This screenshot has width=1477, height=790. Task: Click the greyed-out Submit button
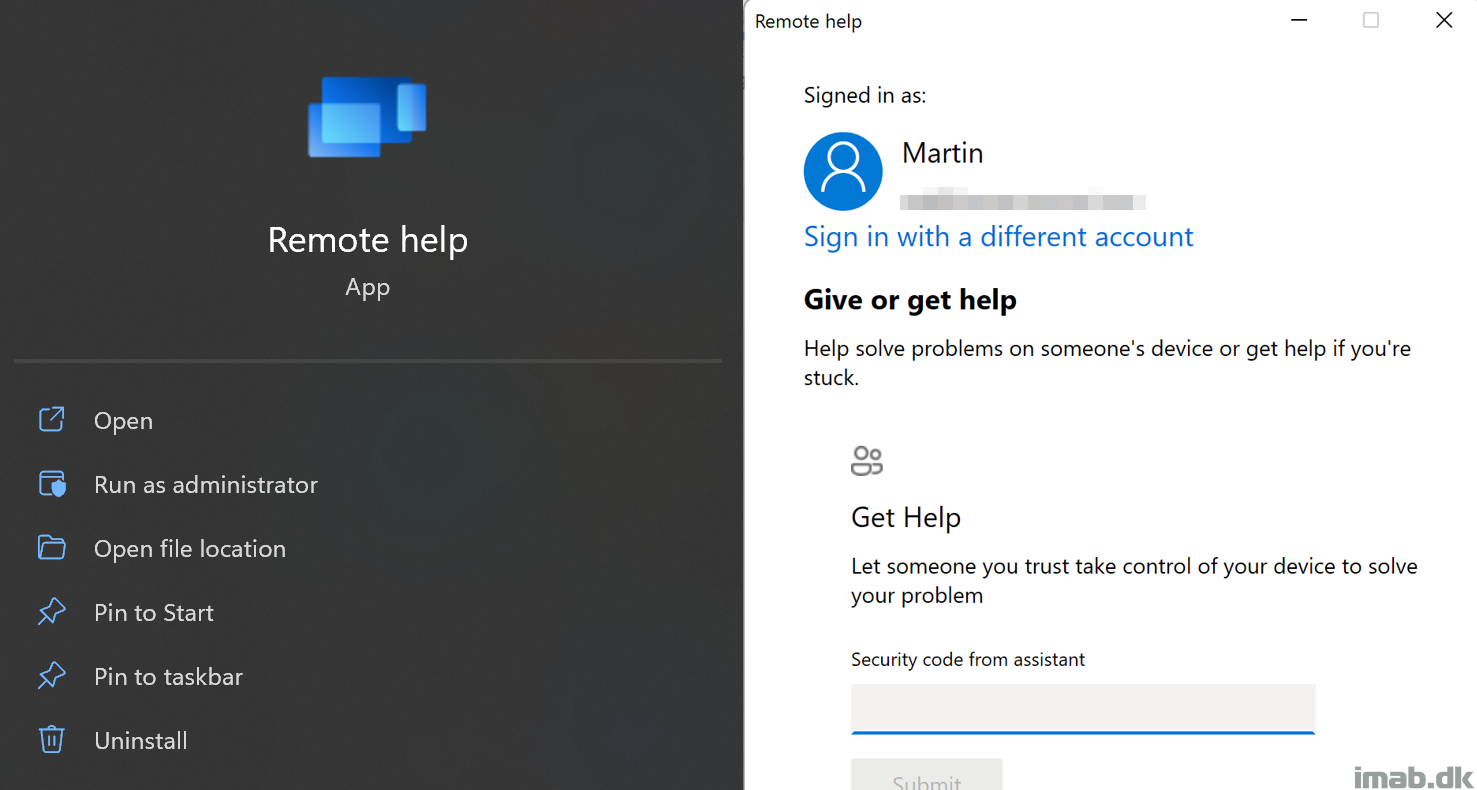[926, 775]
